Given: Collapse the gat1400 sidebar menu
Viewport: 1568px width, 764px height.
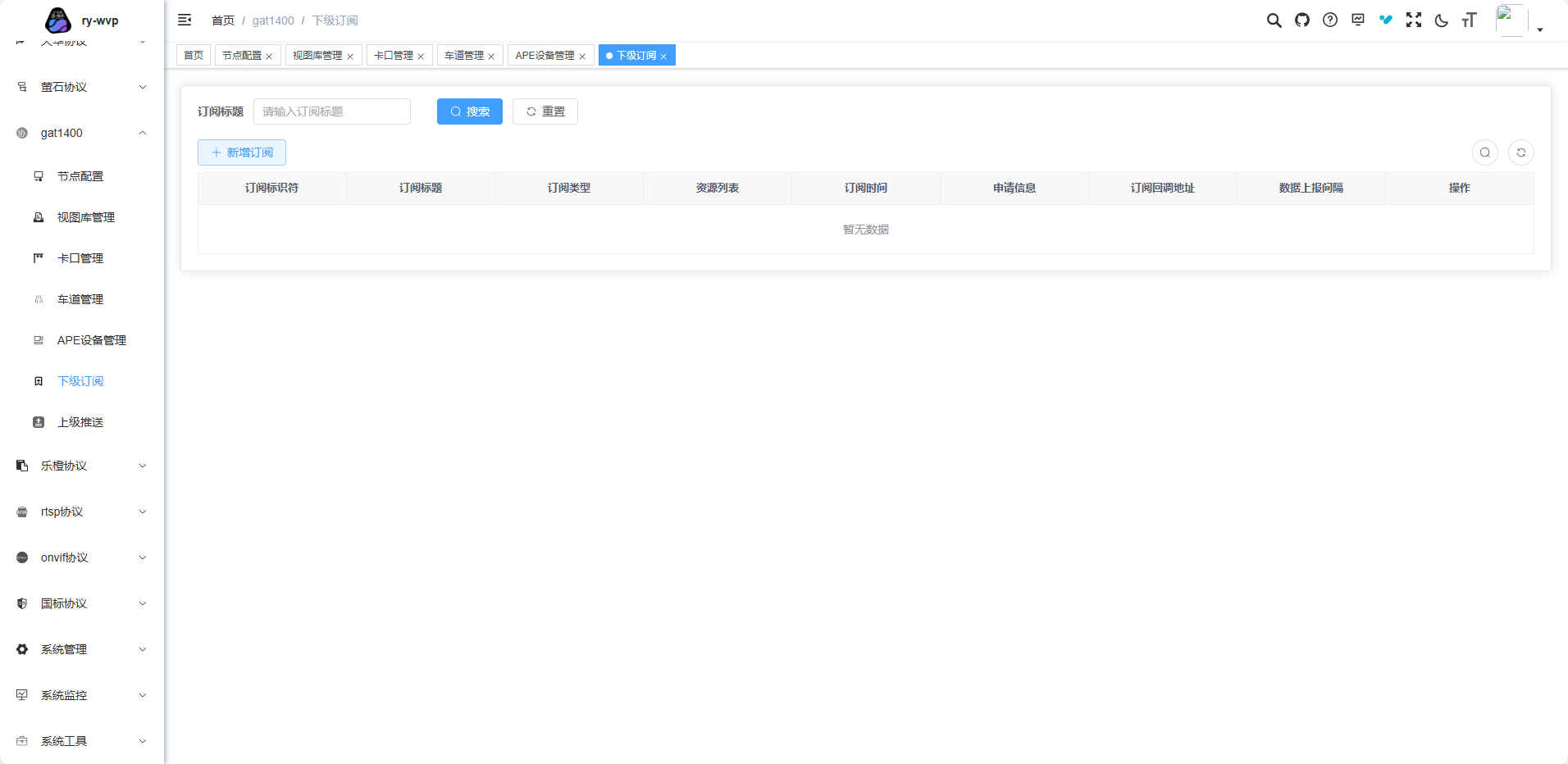Looking at the screenshot, I should (82, 133).
